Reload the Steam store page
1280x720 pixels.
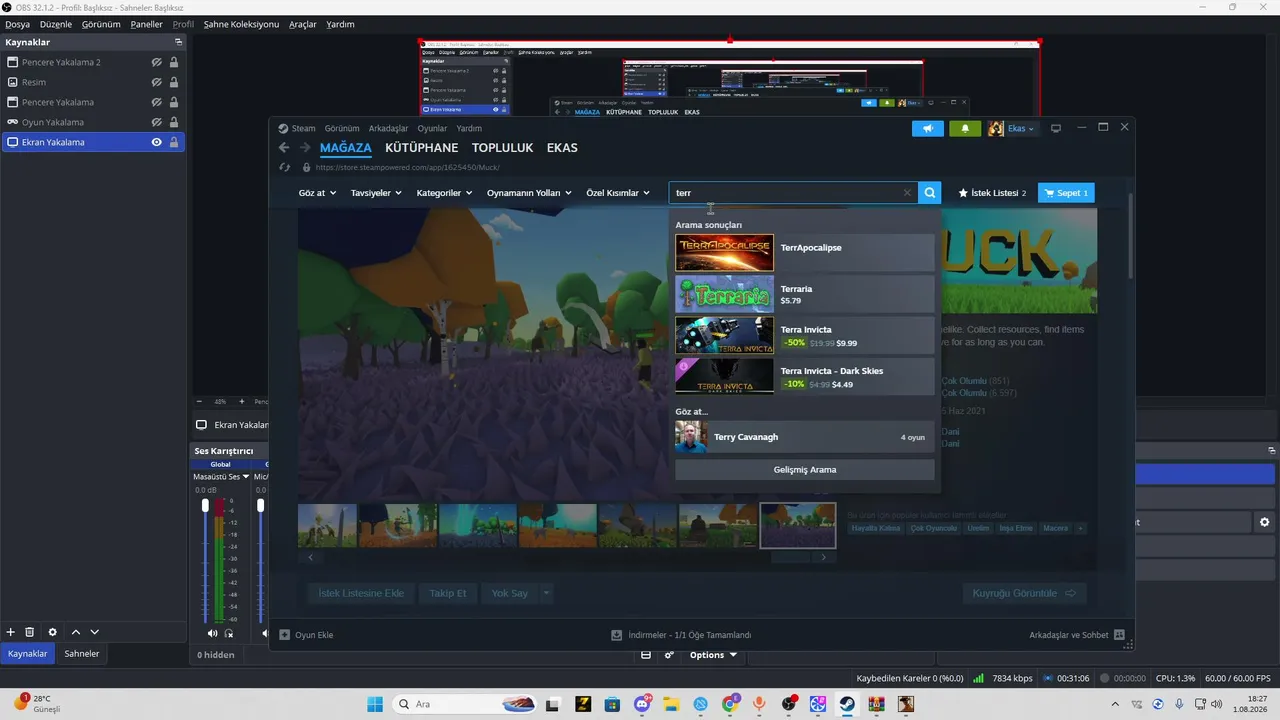(x=285, y=168)
